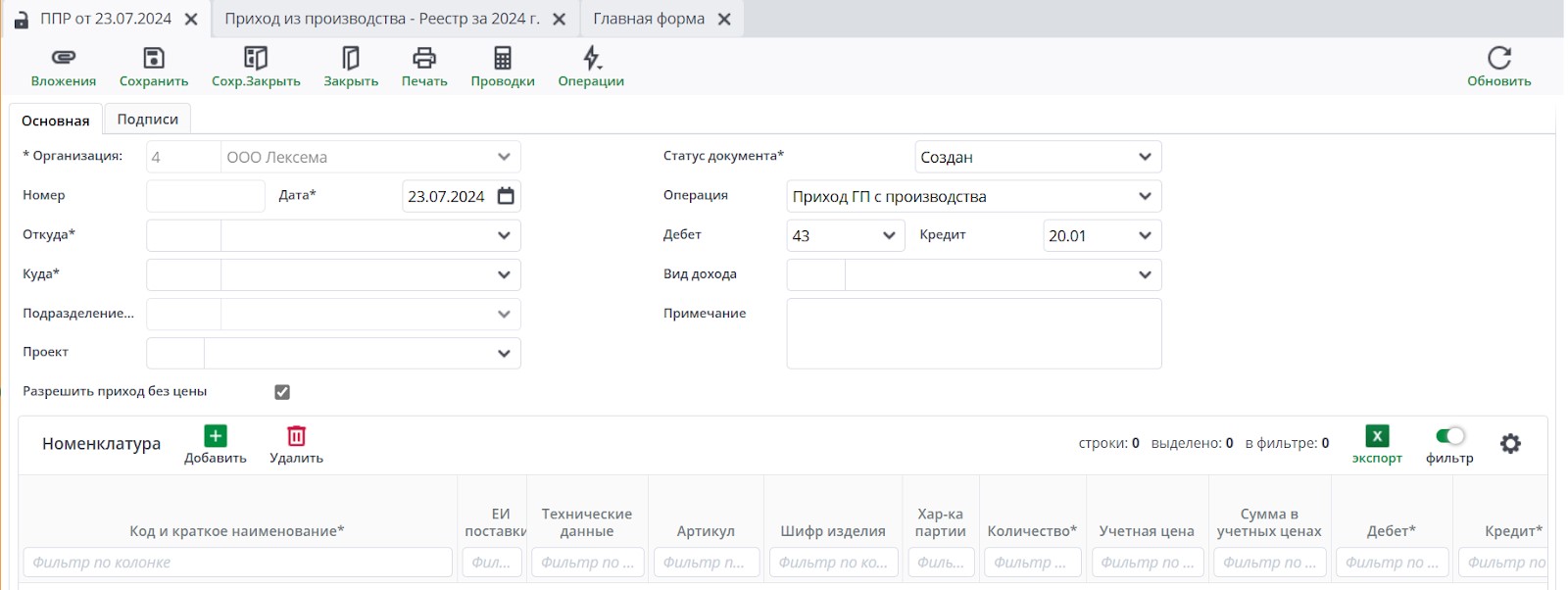Expand the Операция dropdown list
1568x590 pixels.
click(x=1145, y=196)
